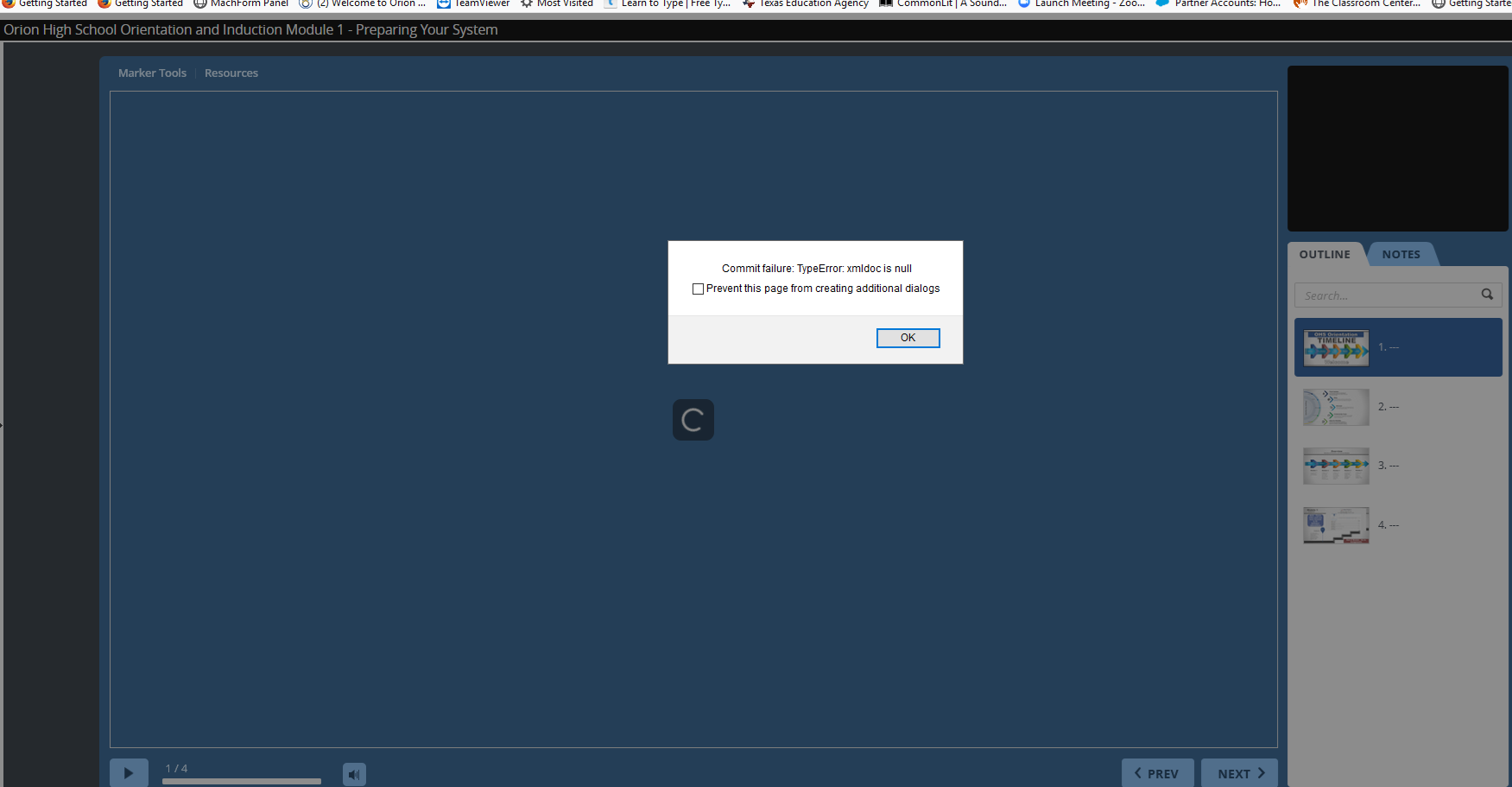Go to the NEXT slide
Screen dimensions: 1512x787
(x=1239, y=773)
